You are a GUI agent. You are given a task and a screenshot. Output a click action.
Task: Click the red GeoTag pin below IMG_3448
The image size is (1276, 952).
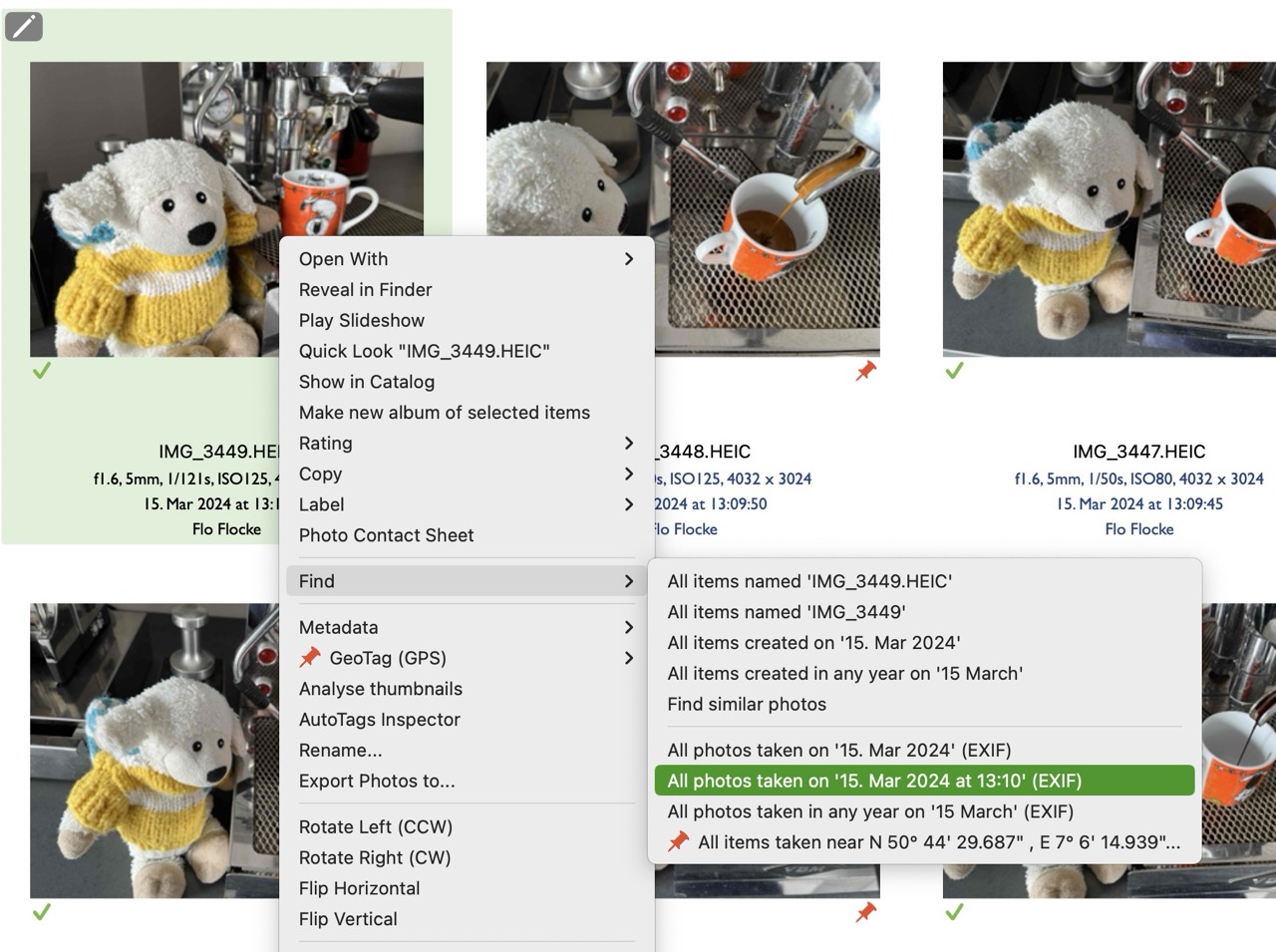(x=866, y=370)
